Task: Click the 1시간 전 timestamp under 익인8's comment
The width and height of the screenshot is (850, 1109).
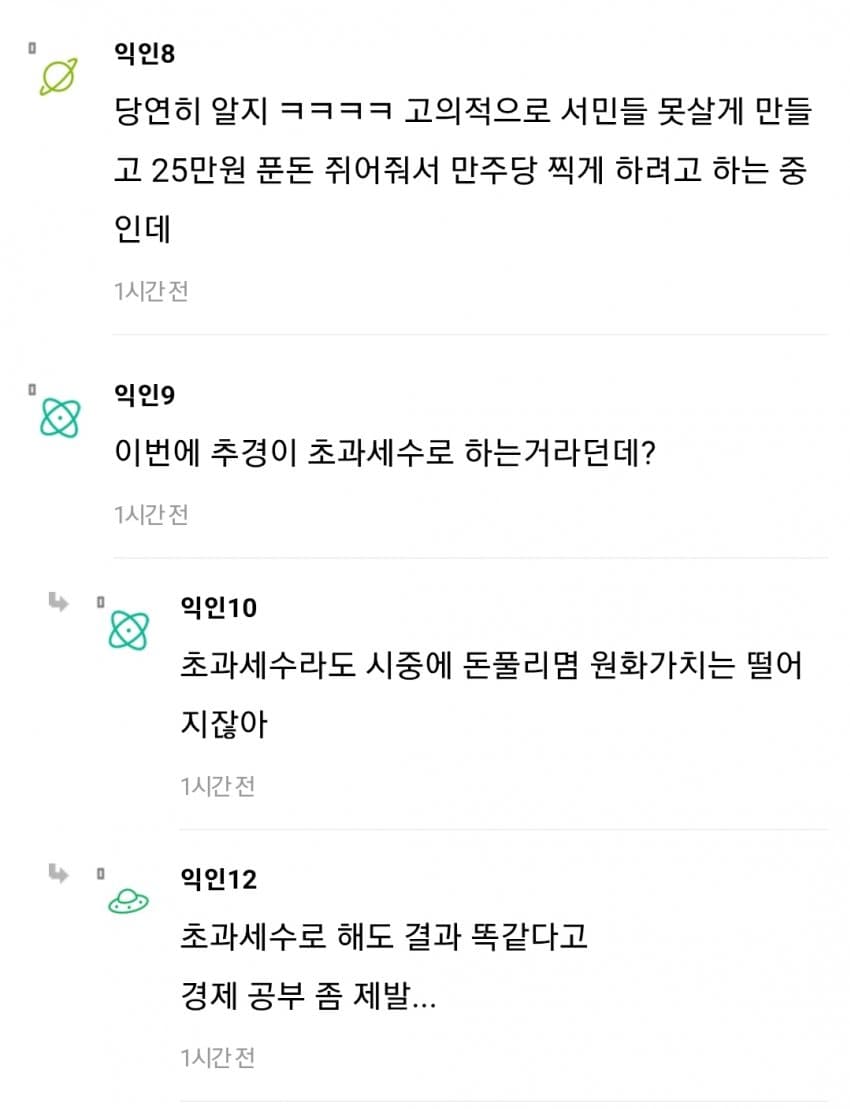Action: pos(151,291)
